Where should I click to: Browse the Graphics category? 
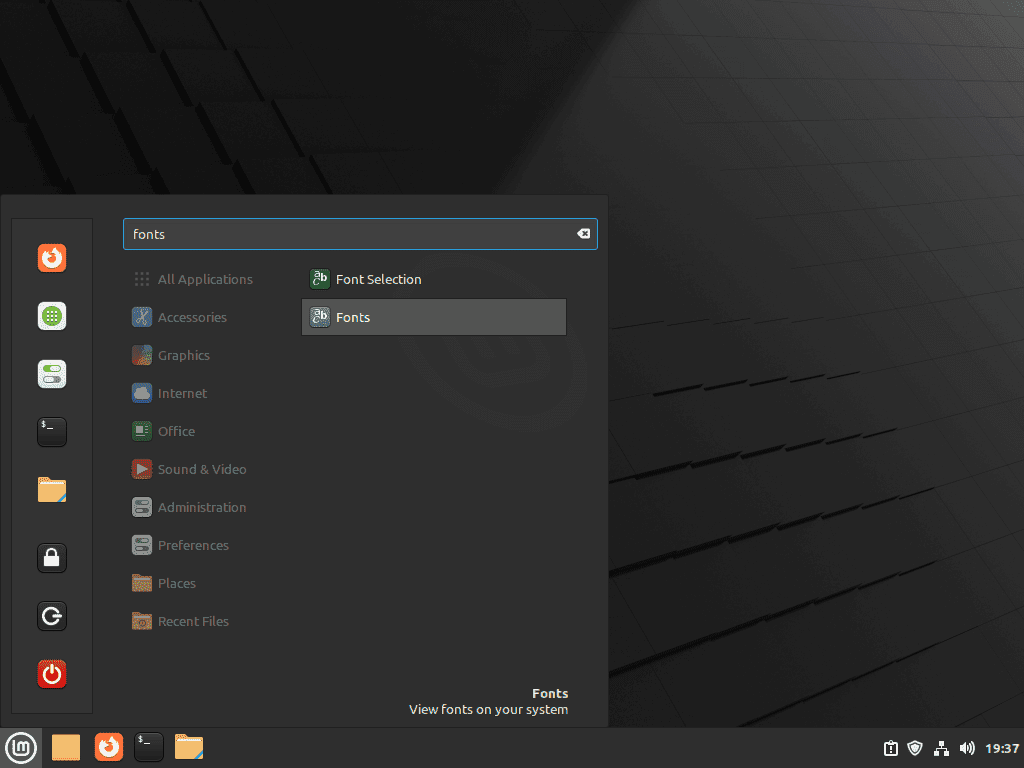tap(184, 355)
